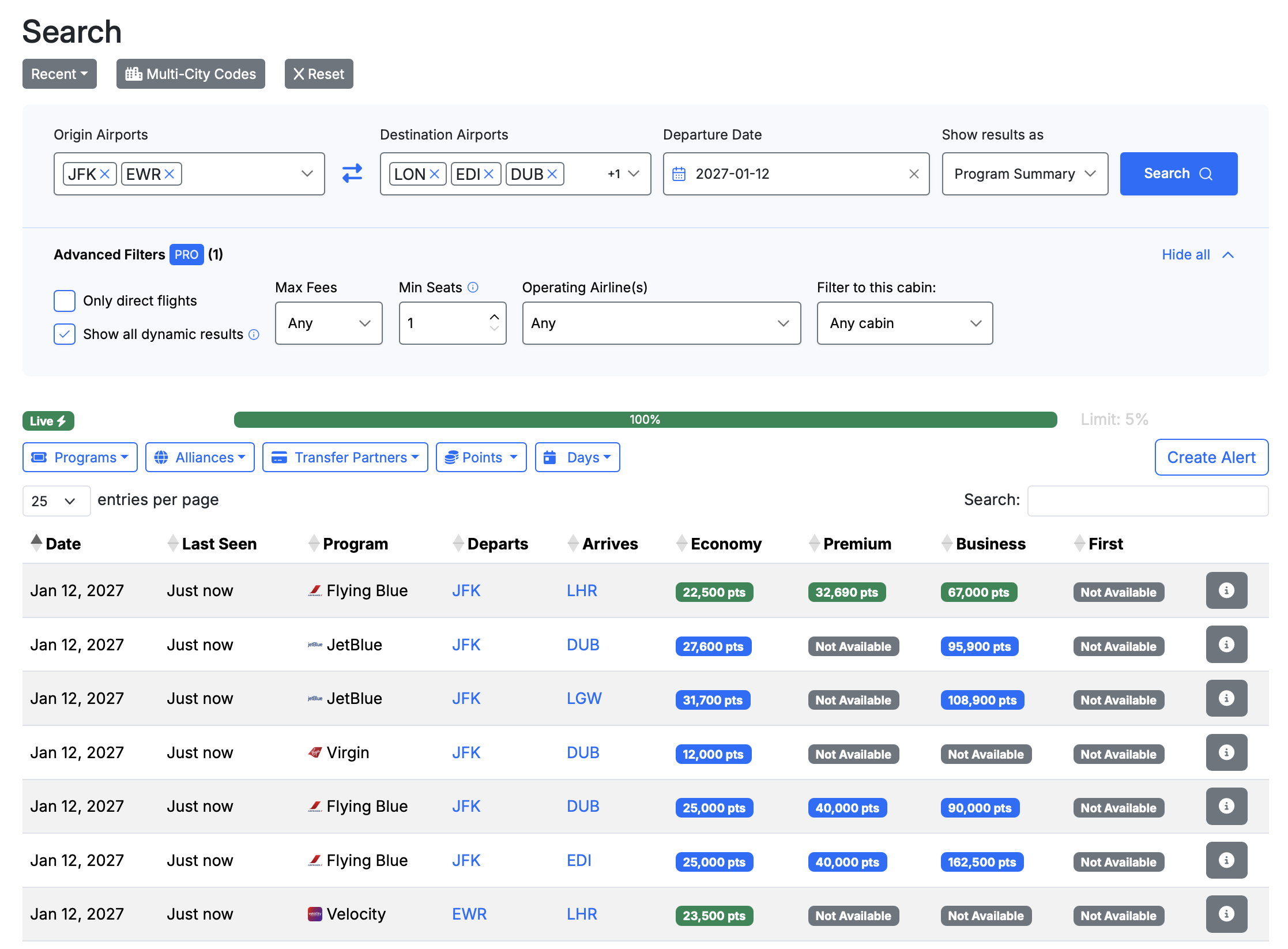
Task: Click the blue Search button
Action: 1178,174
